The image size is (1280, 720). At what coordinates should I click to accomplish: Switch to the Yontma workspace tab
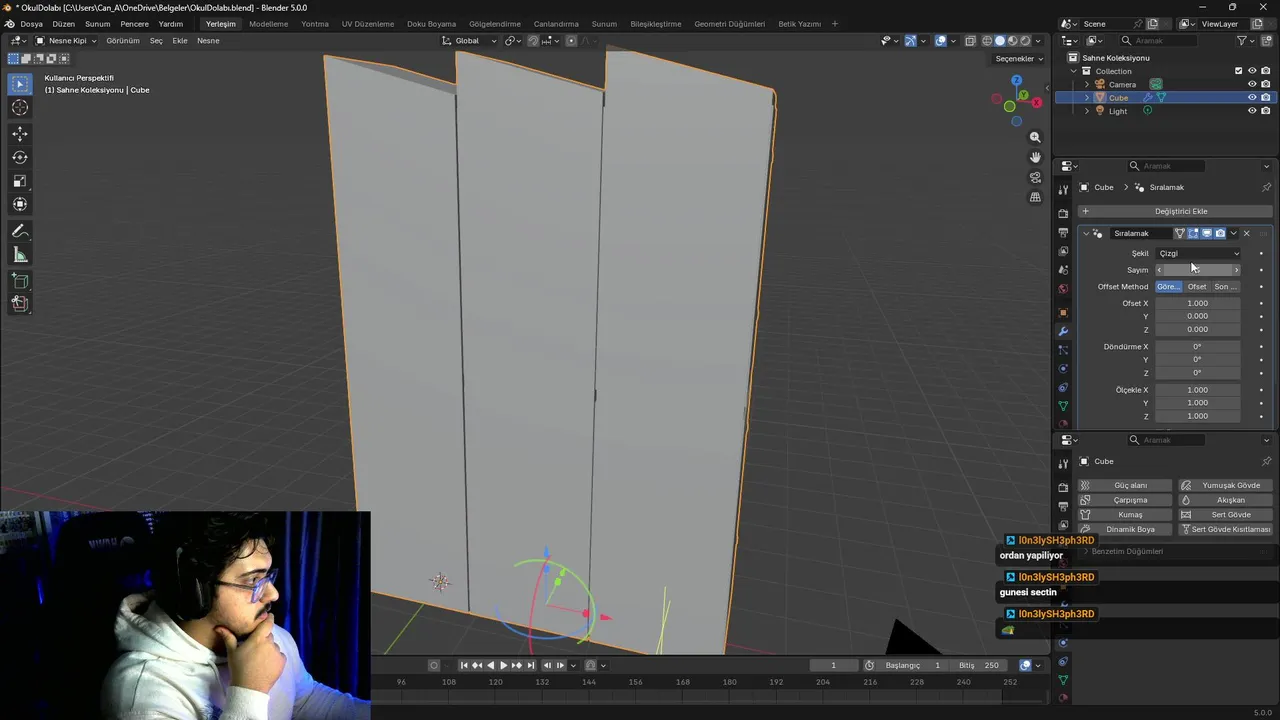tap(314, 24)
